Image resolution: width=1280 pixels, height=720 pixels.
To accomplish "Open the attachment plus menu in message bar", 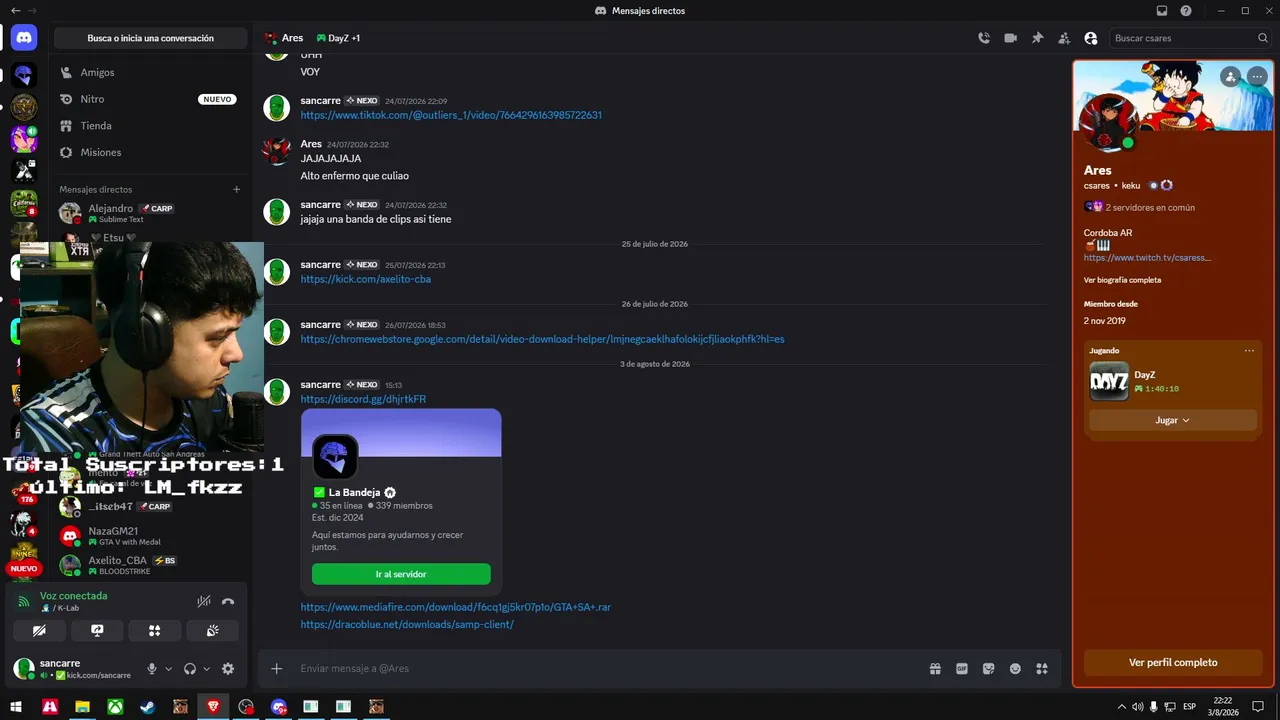I will [277, 668].
